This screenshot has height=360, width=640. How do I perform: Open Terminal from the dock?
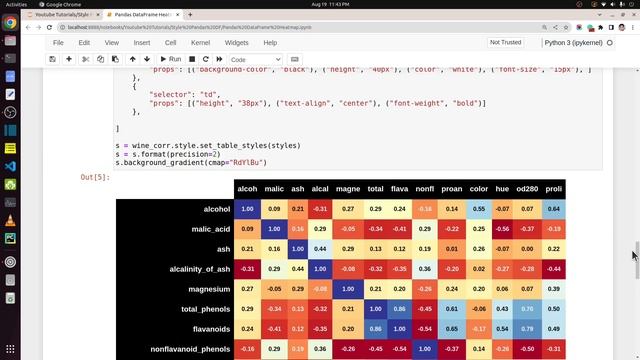point(10,58)
